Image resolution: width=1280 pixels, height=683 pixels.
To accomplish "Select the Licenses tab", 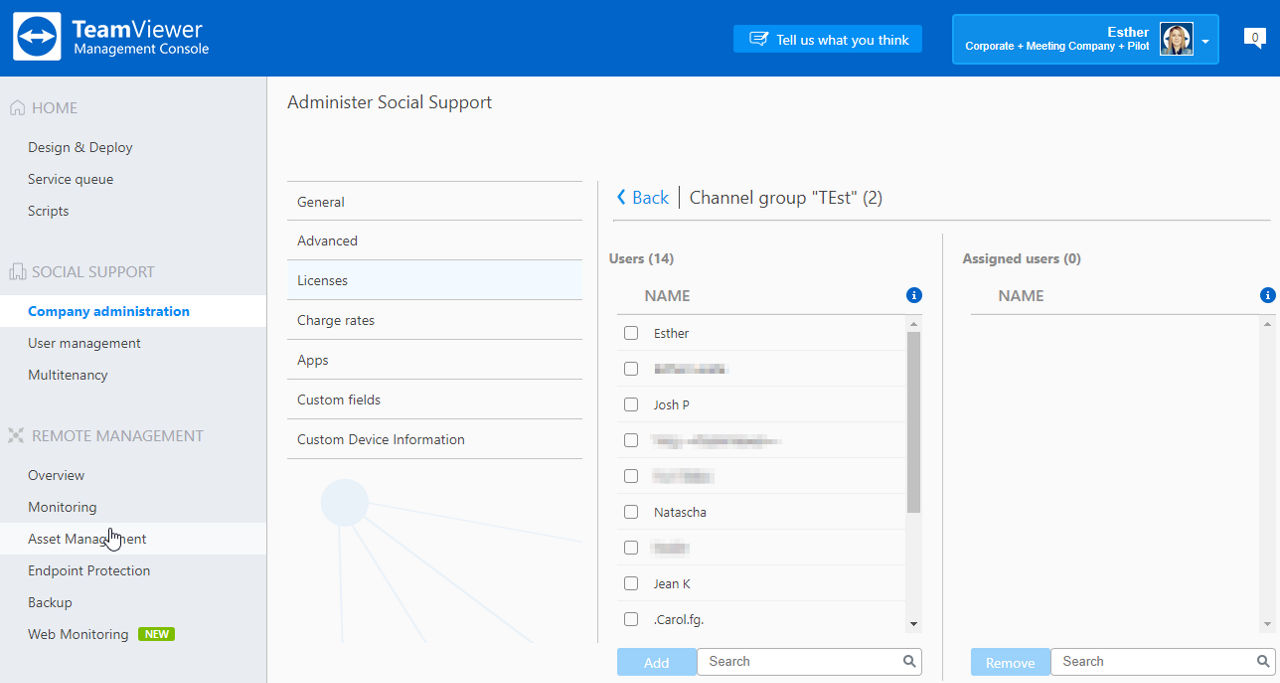I will pos(434,281).
